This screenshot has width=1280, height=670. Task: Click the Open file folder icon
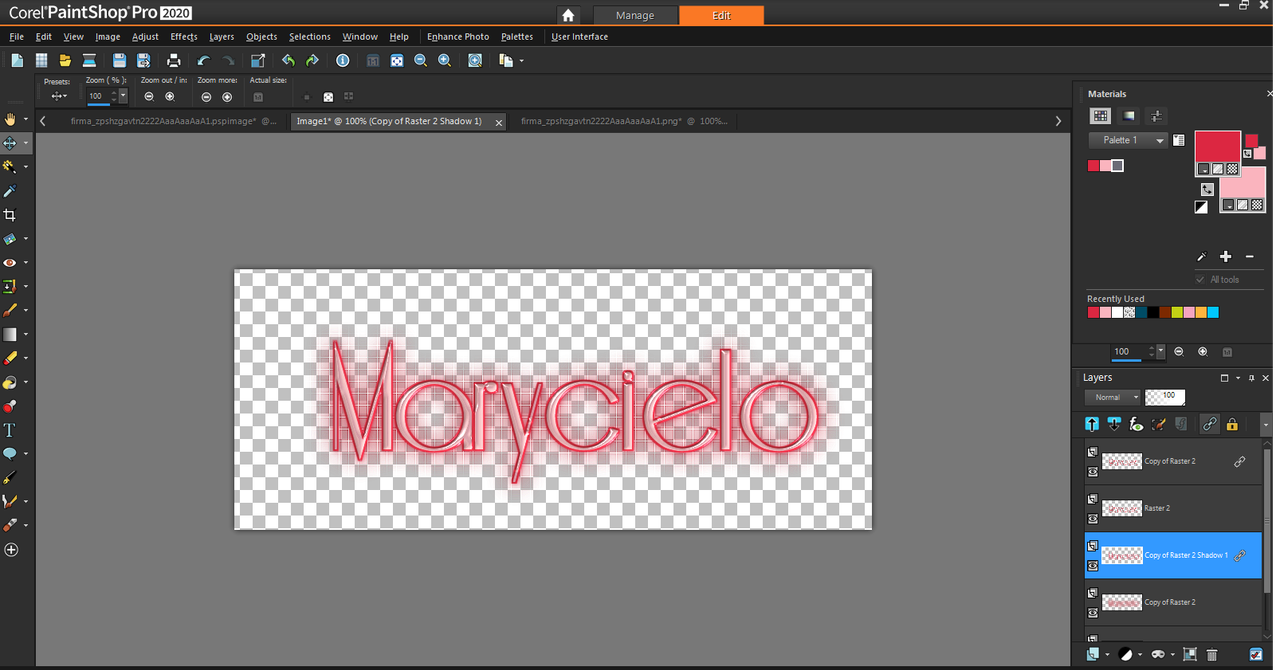click(65, 61)
